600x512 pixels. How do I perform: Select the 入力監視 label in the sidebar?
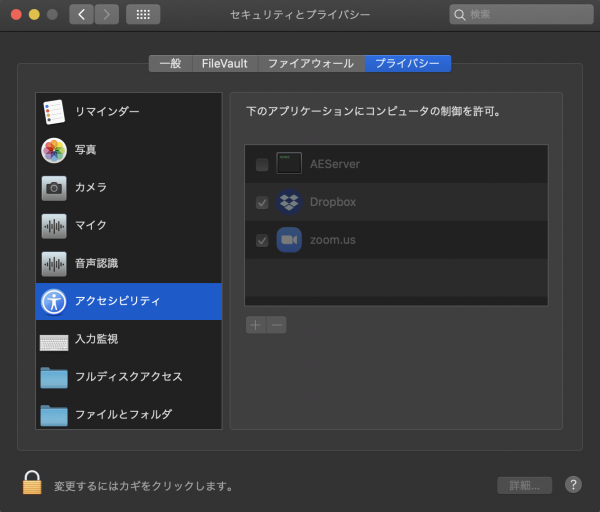(x=96, y=339)
